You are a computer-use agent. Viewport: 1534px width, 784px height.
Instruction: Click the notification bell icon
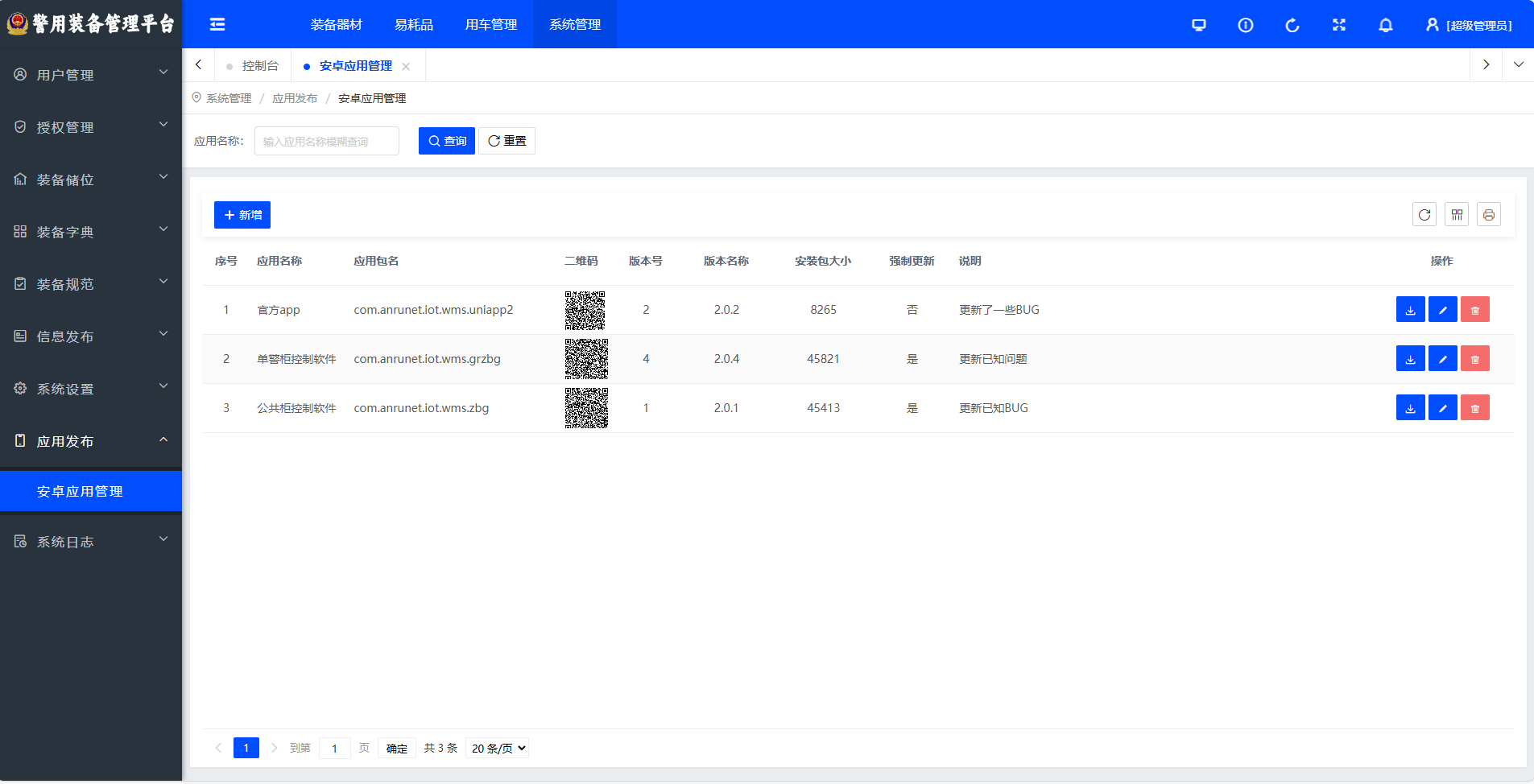pos(1385,25)
